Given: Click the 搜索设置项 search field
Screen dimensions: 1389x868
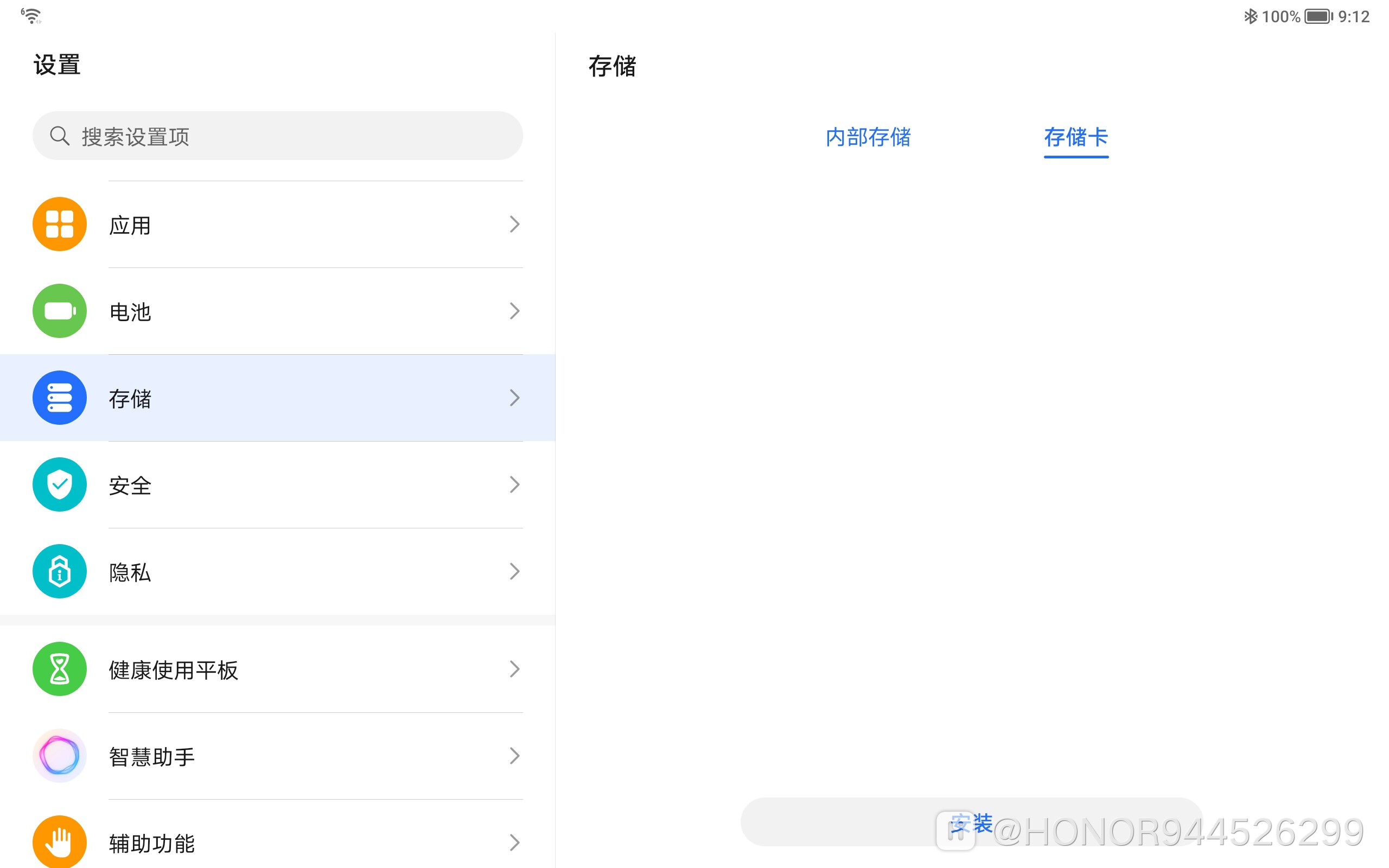Looking at the screenshot, I should [x=278, y=136].
